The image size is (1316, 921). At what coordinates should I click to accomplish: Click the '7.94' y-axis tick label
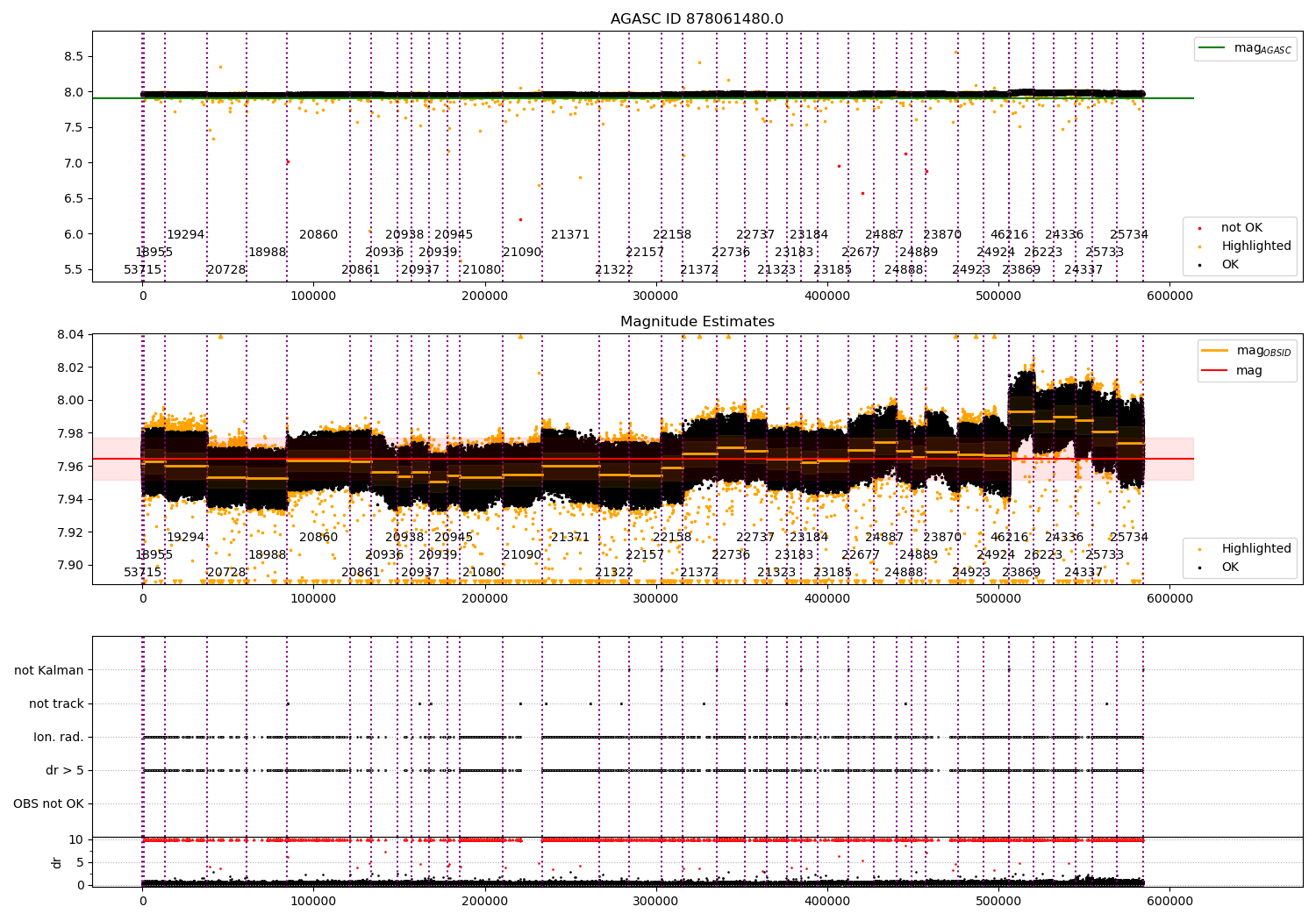70,499
